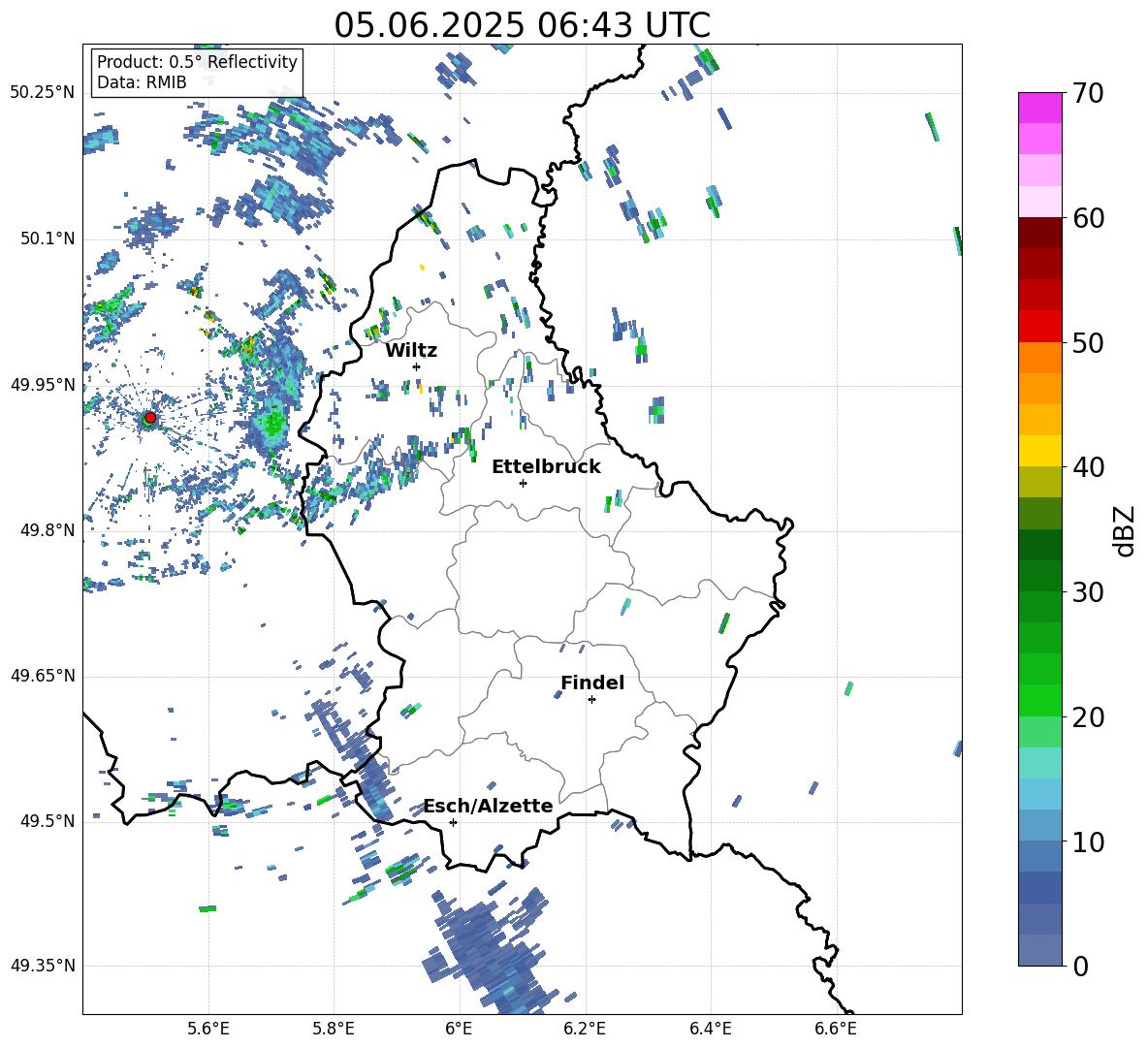Click the Esch/Alzette station cross marker
This screenshot has width=1148, height=1048.
pyautogui.click(x=453, y=822)
